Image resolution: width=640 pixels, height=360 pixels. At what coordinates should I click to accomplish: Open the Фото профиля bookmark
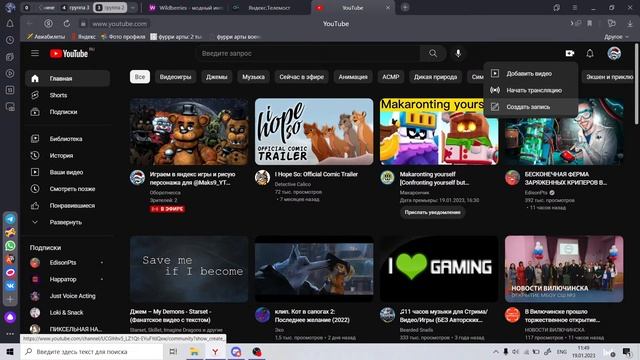pyautogui.click(x=123, y=37)
